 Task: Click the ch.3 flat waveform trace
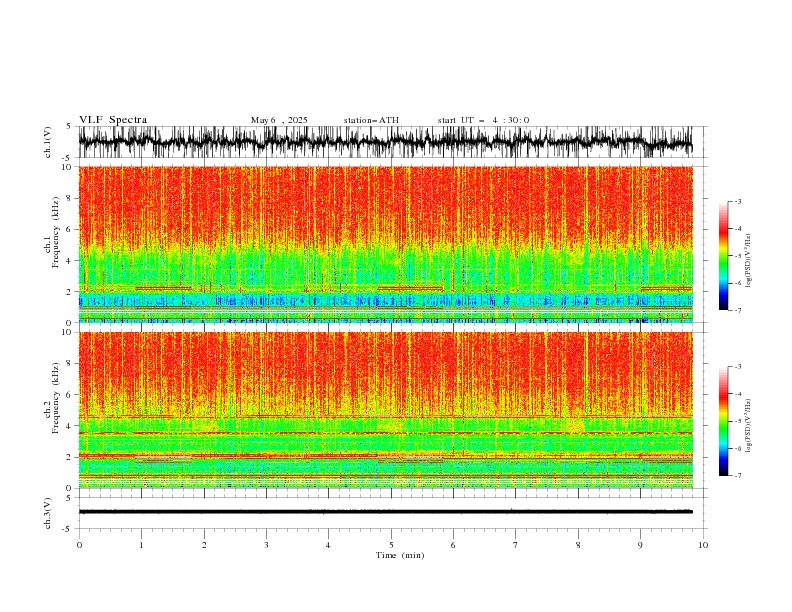(x=385, y=512)
